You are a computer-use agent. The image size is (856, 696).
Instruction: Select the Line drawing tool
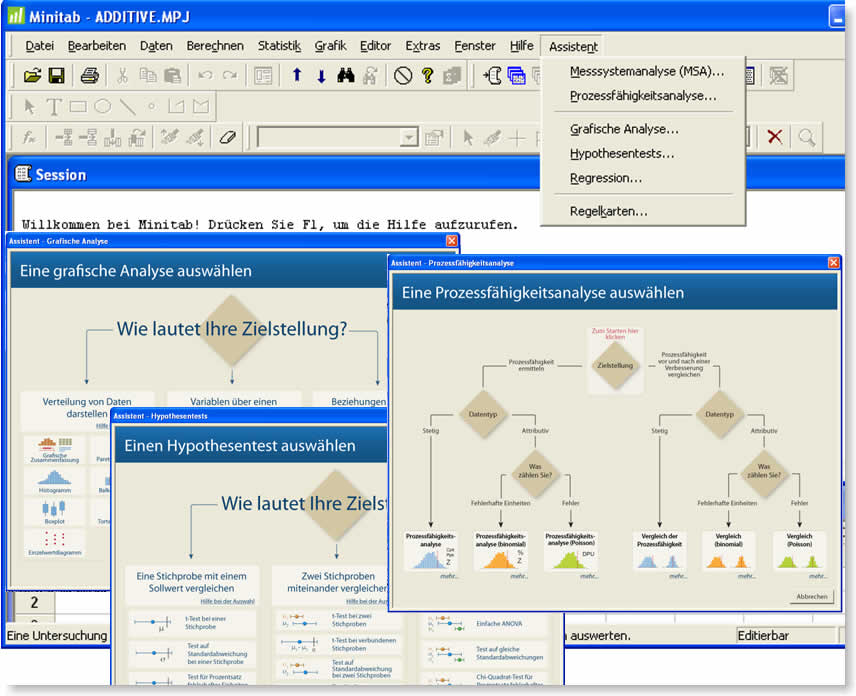pyautogui.click(x=127, y=106)
